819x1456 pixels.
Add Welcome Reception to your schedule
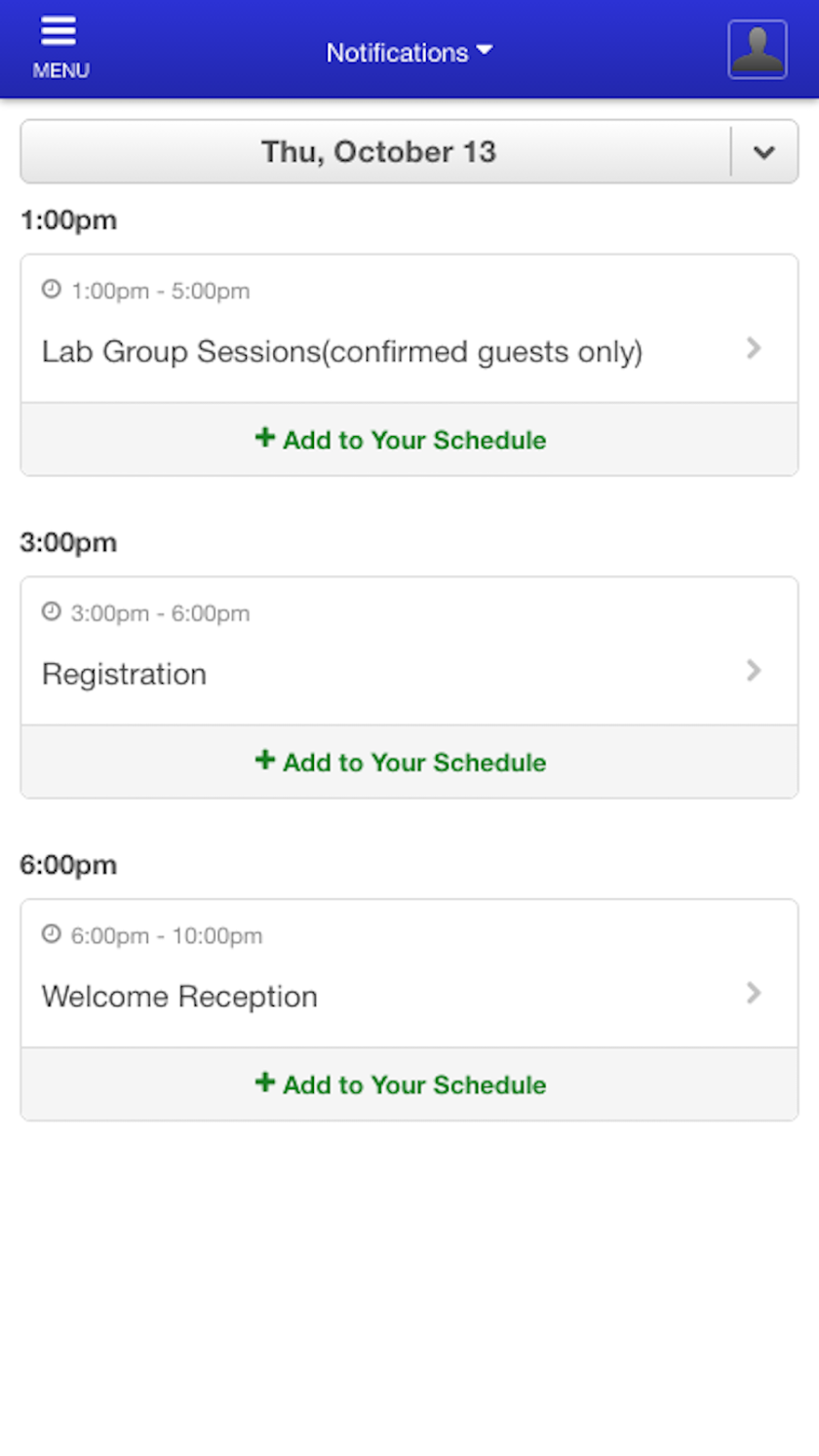[x=409, y=1084]
